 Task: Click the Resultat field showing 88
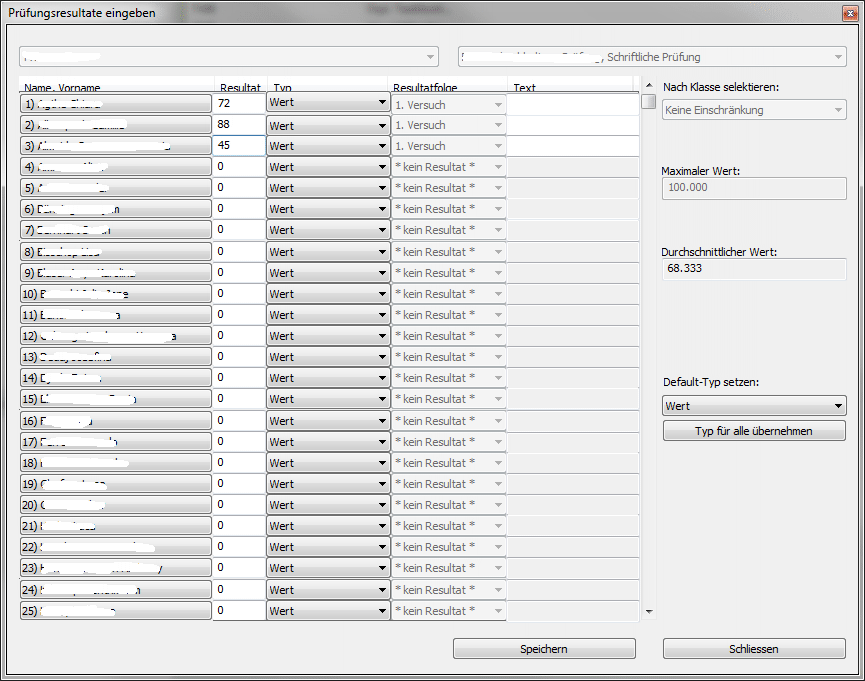point(238,124)
